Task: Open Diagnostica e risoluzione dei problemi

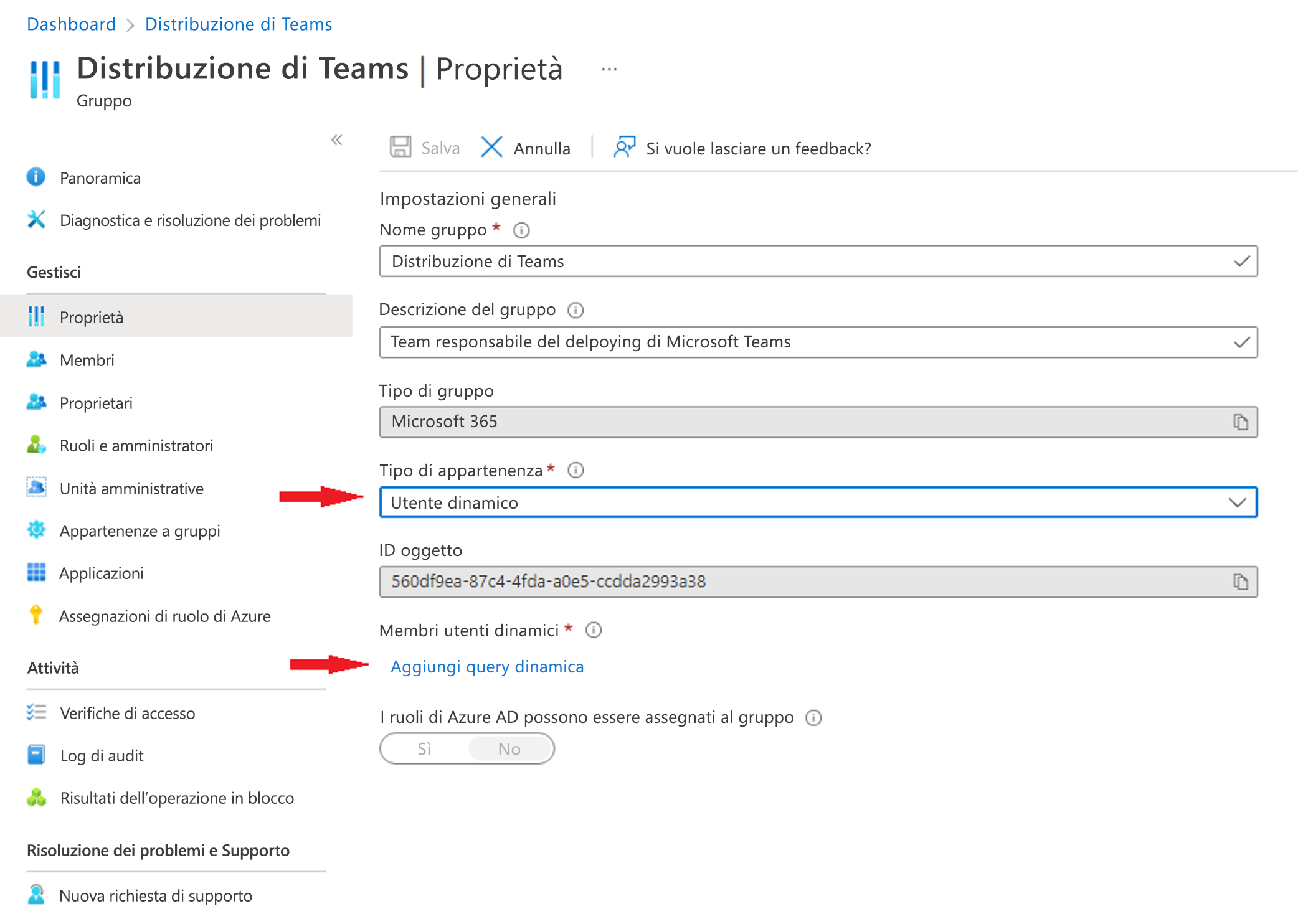Action: [191, 220]
